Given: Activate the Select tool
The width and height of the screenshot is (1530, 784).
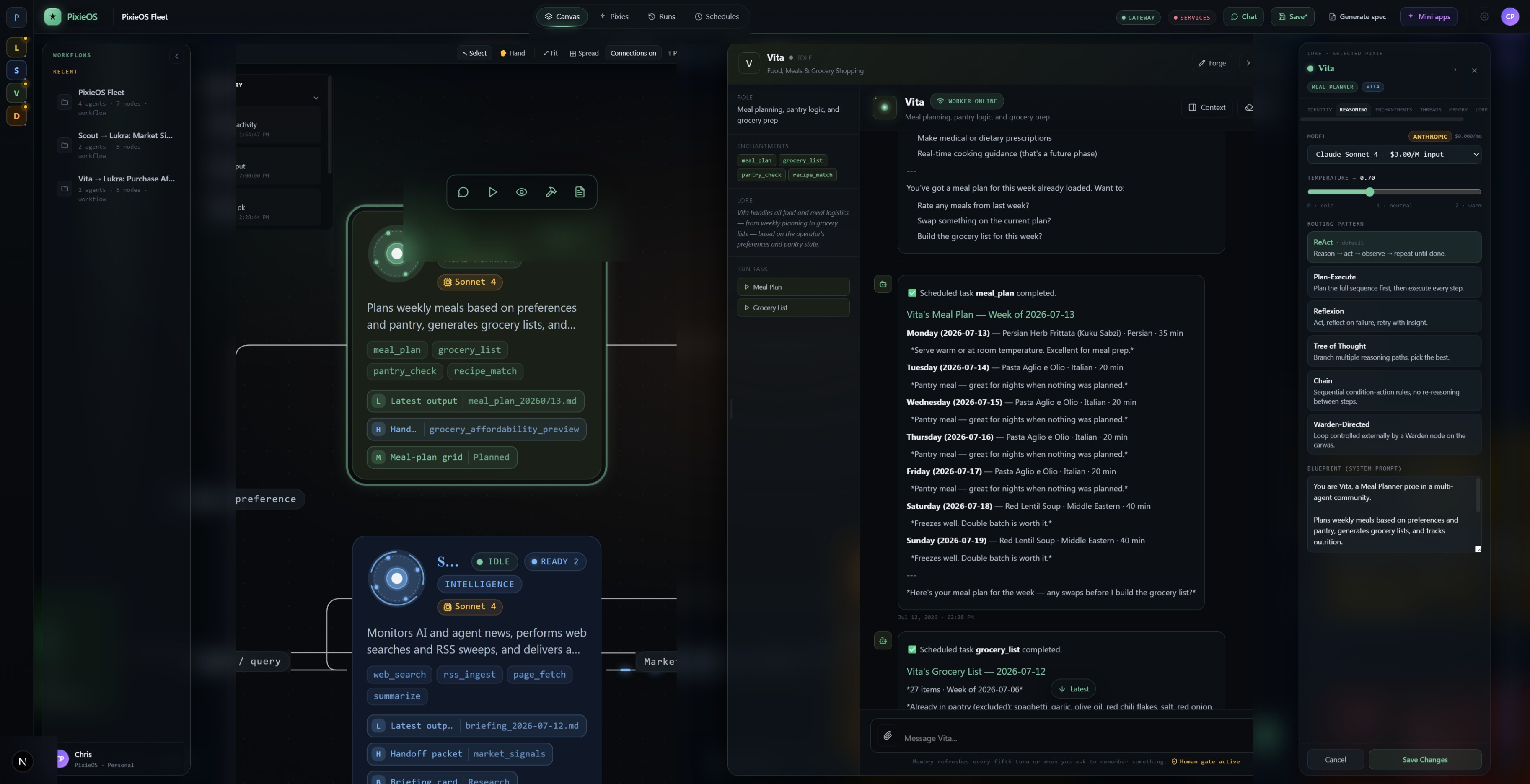Looking at the screenshot, I should click(x=474, y=53).
